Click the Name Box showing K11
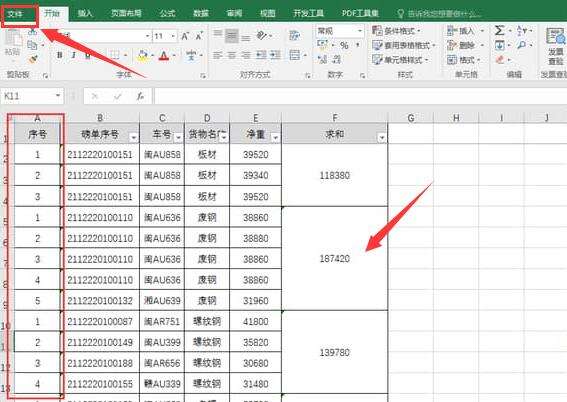 click(32, 96)
